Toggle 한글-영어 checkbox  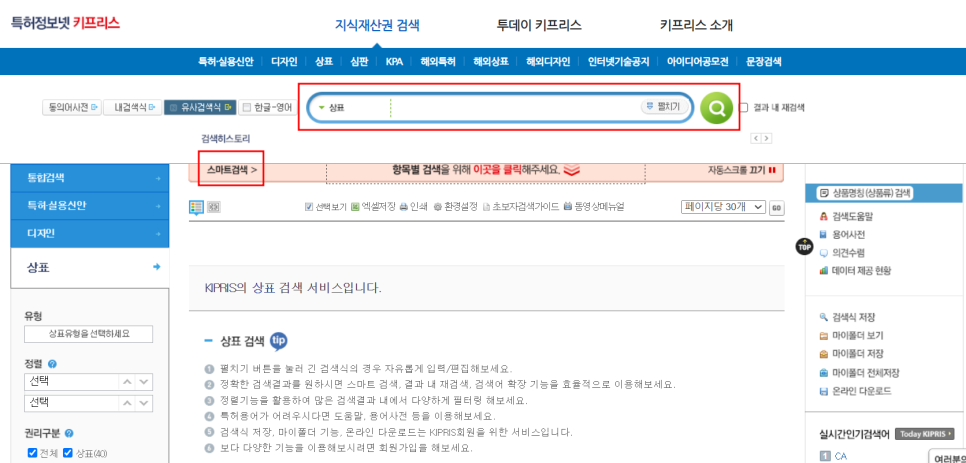click(248, 108)
